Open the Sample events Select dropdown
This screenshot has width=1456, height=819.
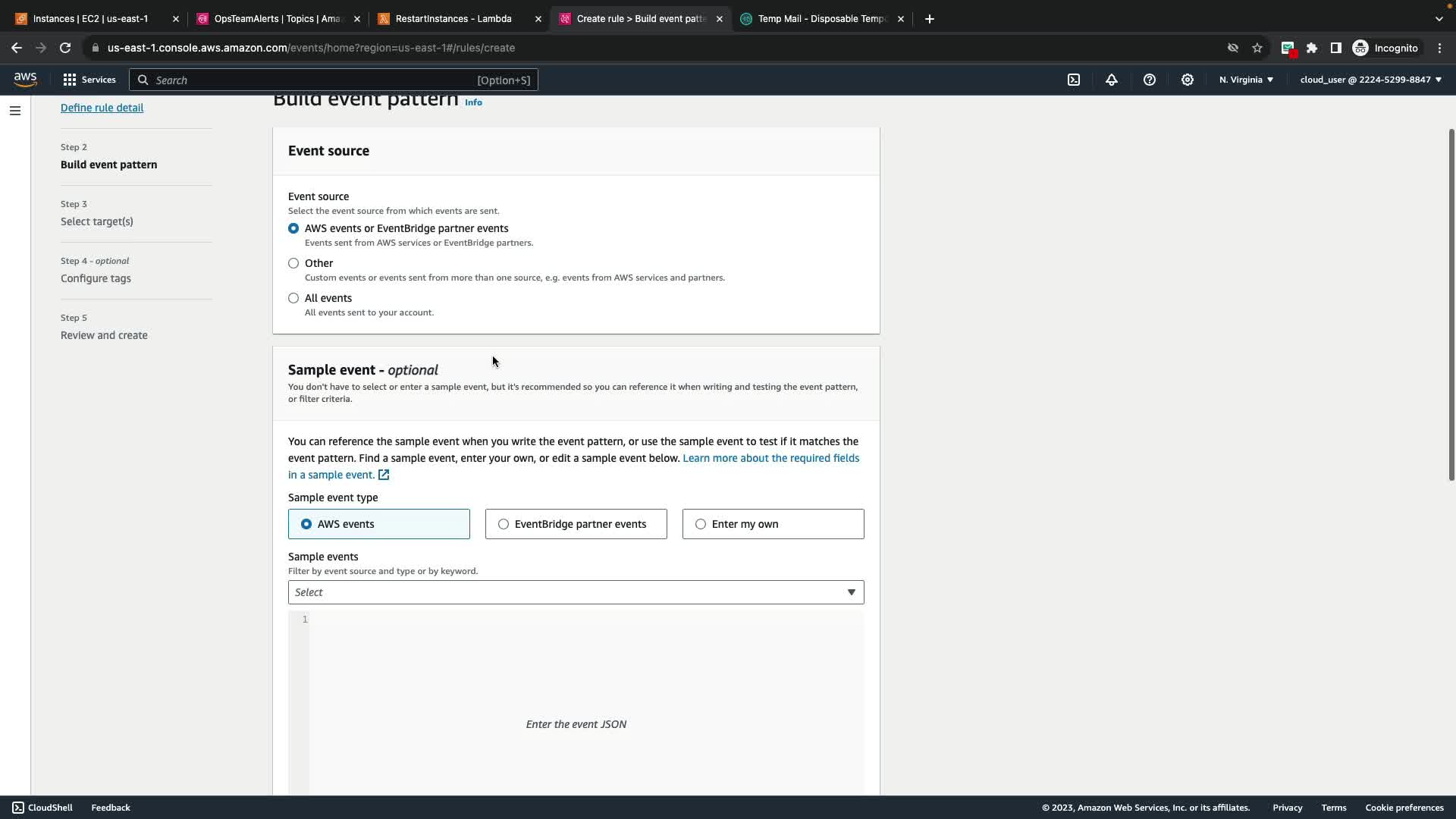576,592
